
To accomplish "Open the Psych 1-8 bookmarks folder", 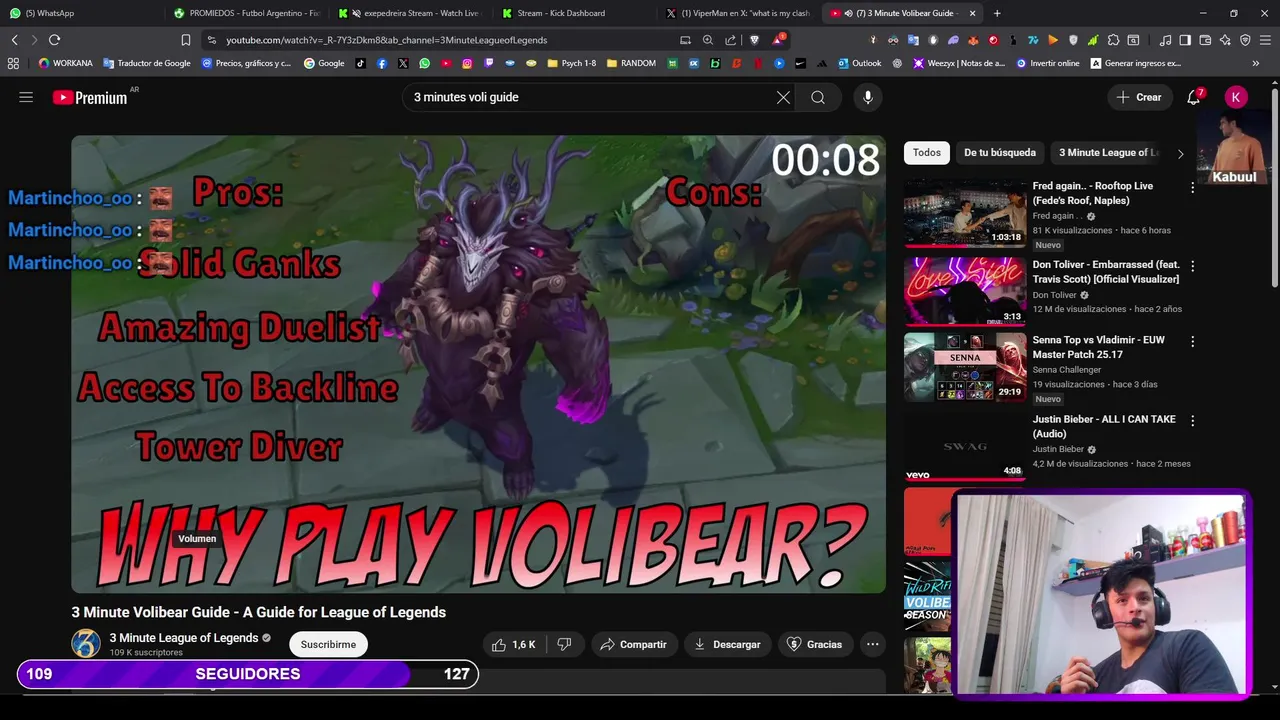I will (x=572, y=63).
